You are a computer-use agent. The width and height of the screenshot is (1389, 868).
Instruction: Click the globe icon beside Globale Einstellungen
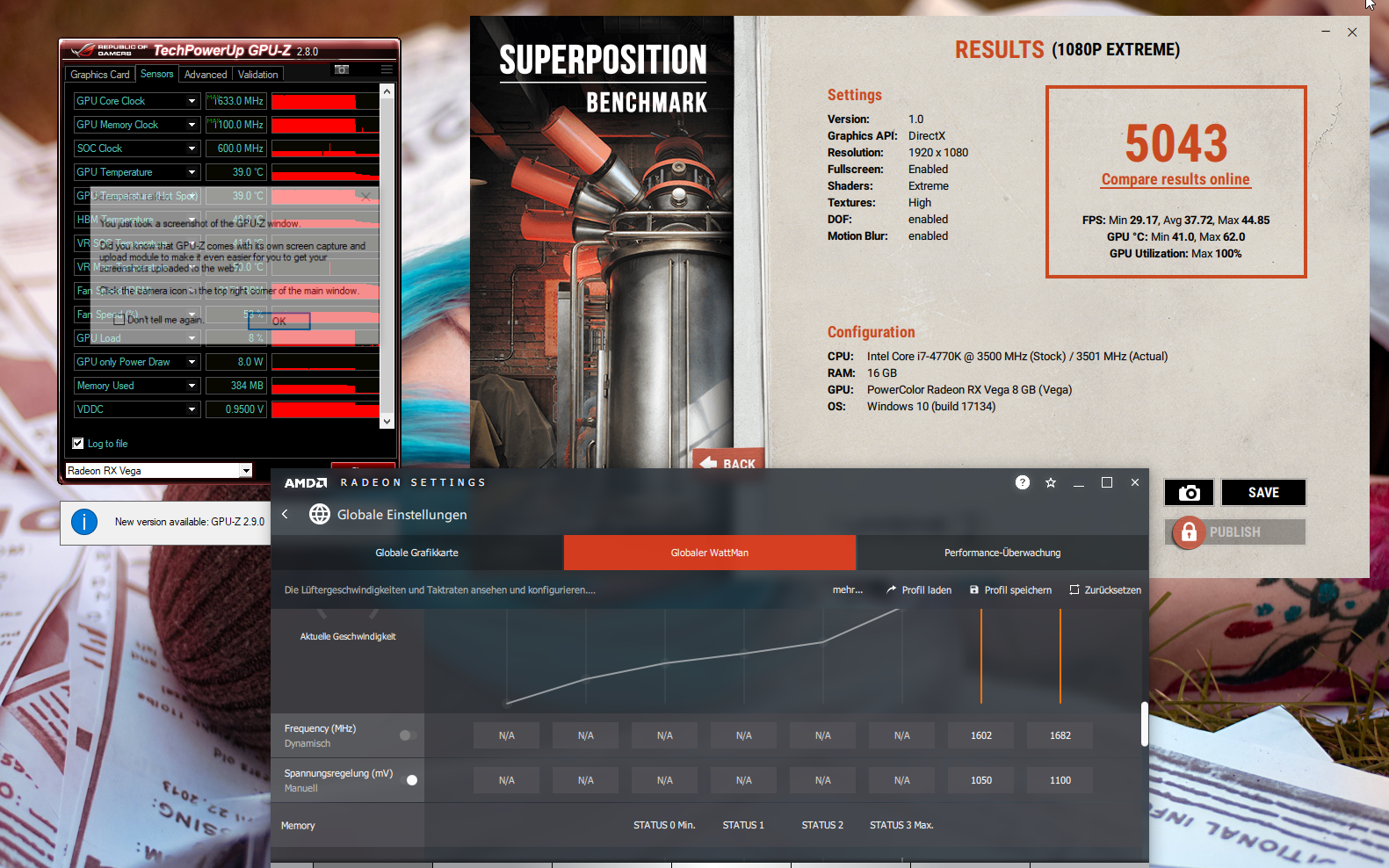coord(320,514)
